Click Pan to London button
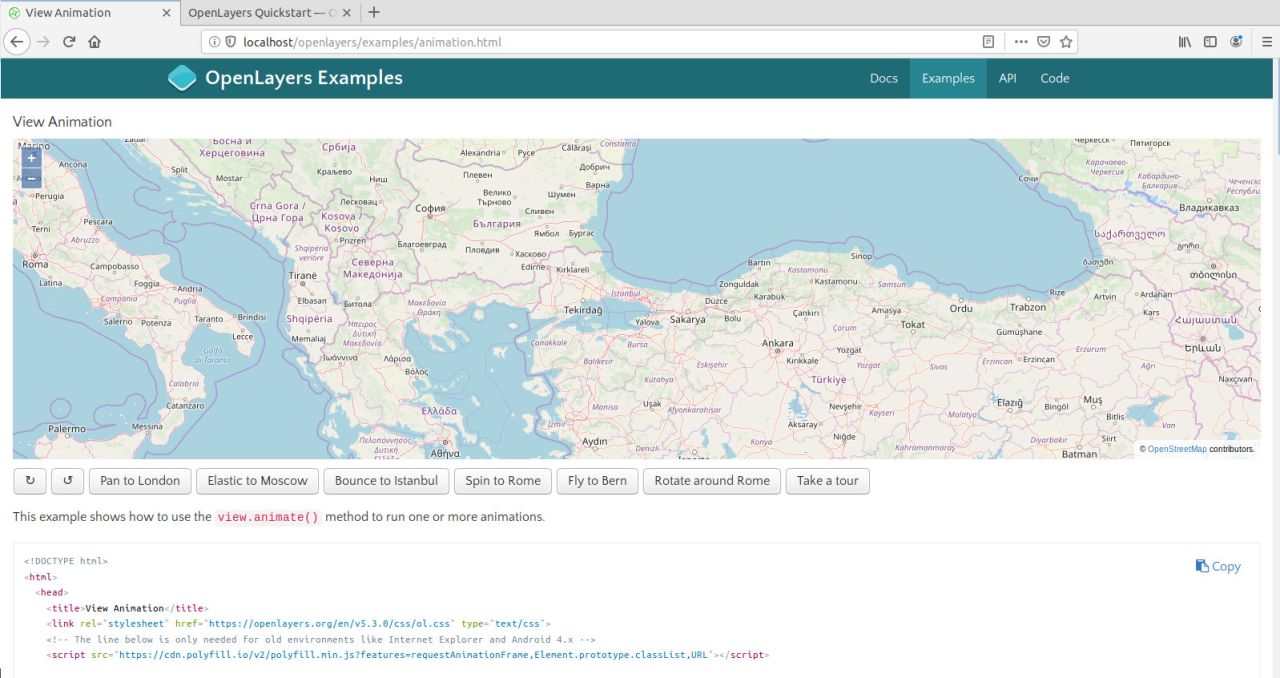 140,481
